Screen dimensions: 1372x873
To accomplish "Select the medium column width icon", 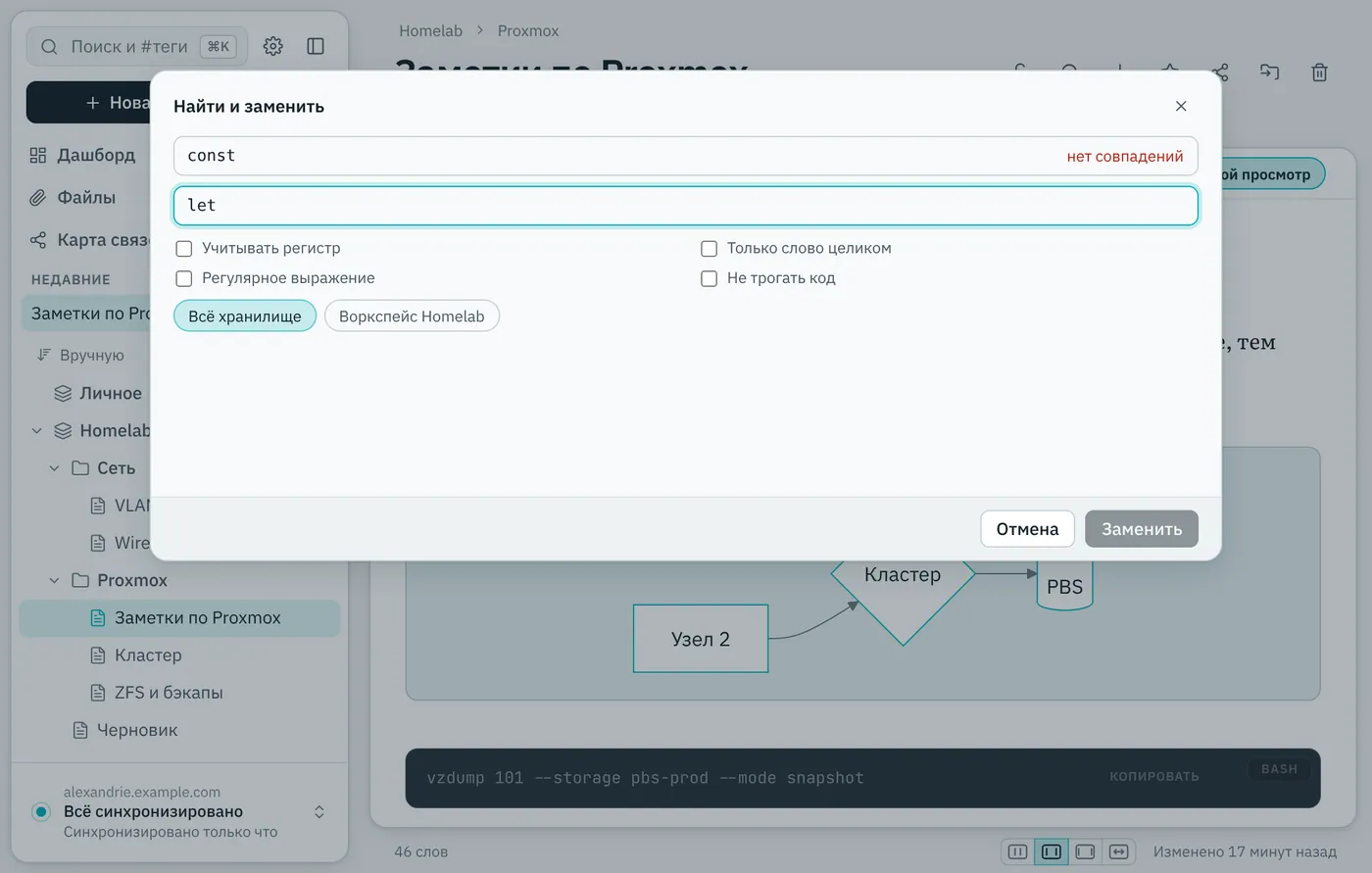I will point(1052,851).
